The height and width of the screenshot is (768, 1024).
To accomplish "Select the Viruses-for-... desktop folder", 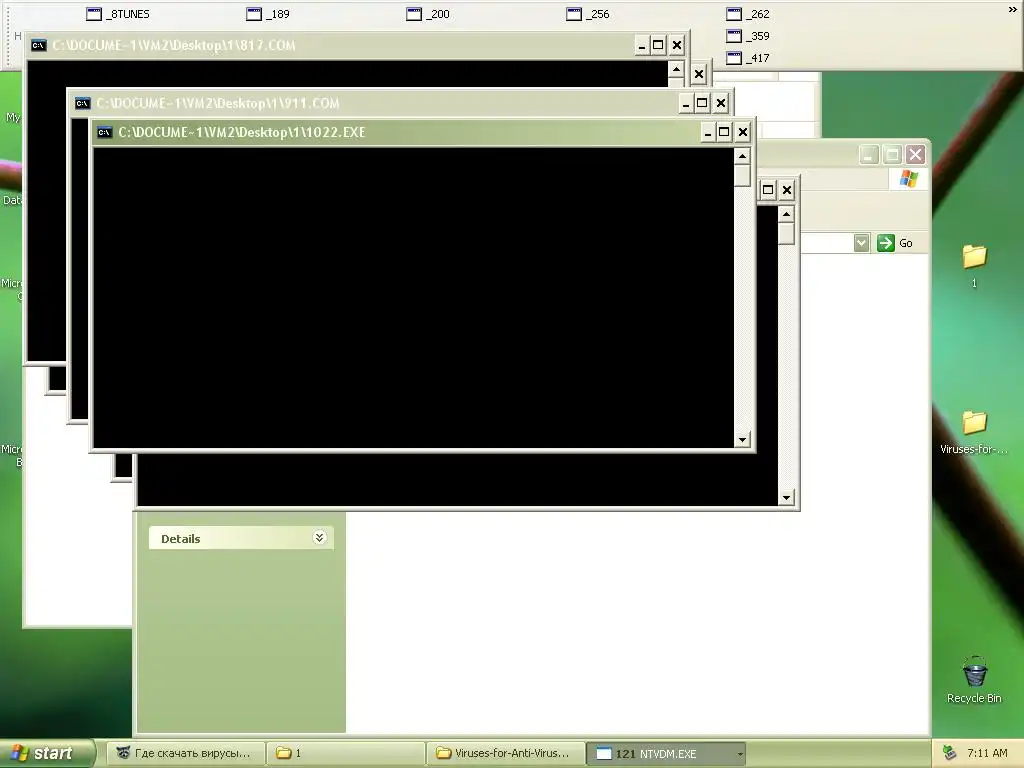I will [x=974, y=432].
